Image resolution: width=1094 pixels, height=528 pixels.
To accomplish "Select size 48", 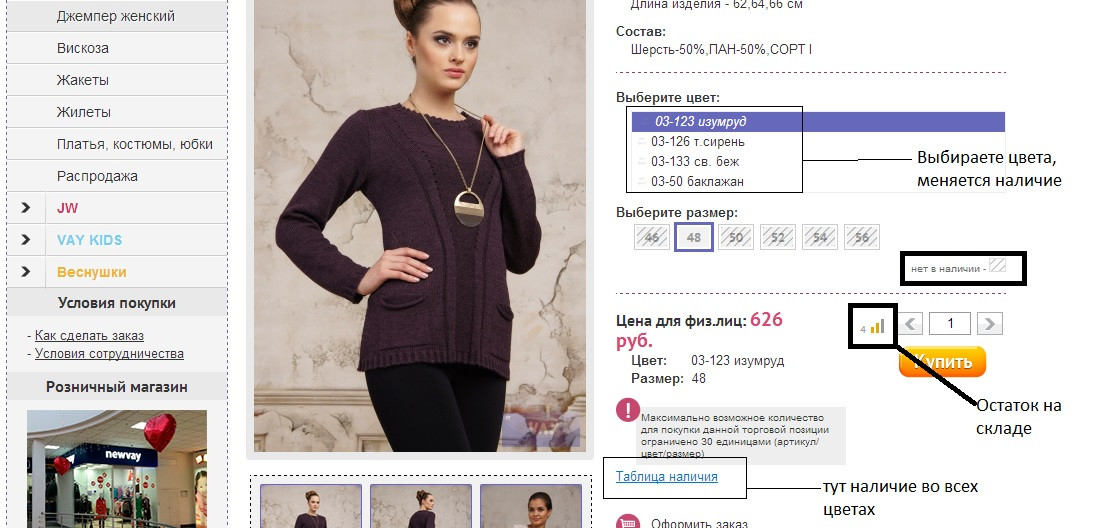I will pyautogui.click(x=694, y=237).
